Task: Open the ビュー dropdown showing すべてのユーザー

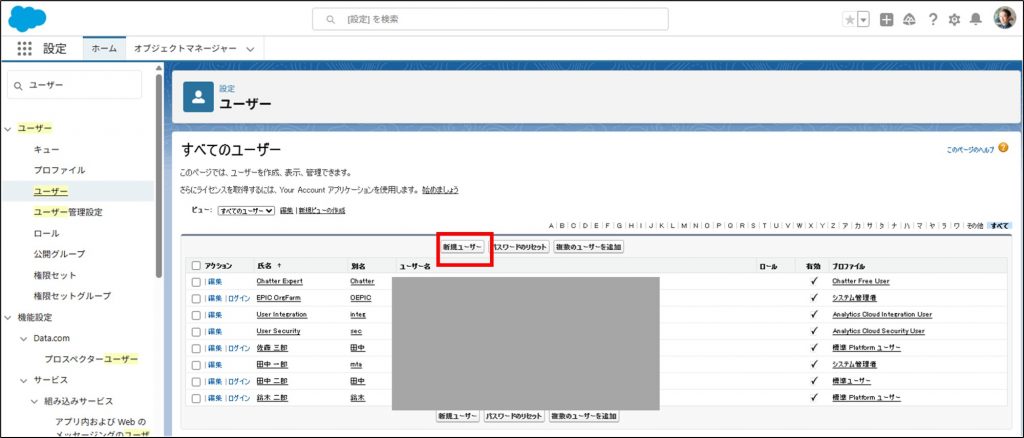Action: [245, 211]
